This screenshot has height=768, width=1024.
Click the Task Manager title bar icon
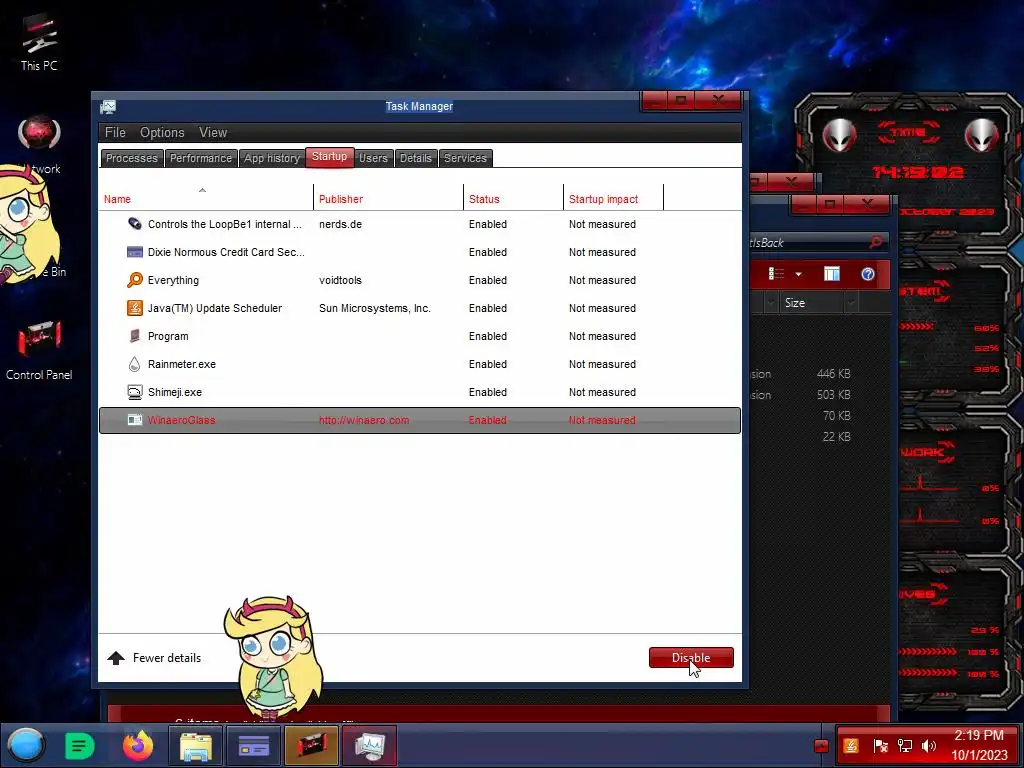tap(108, 107)
